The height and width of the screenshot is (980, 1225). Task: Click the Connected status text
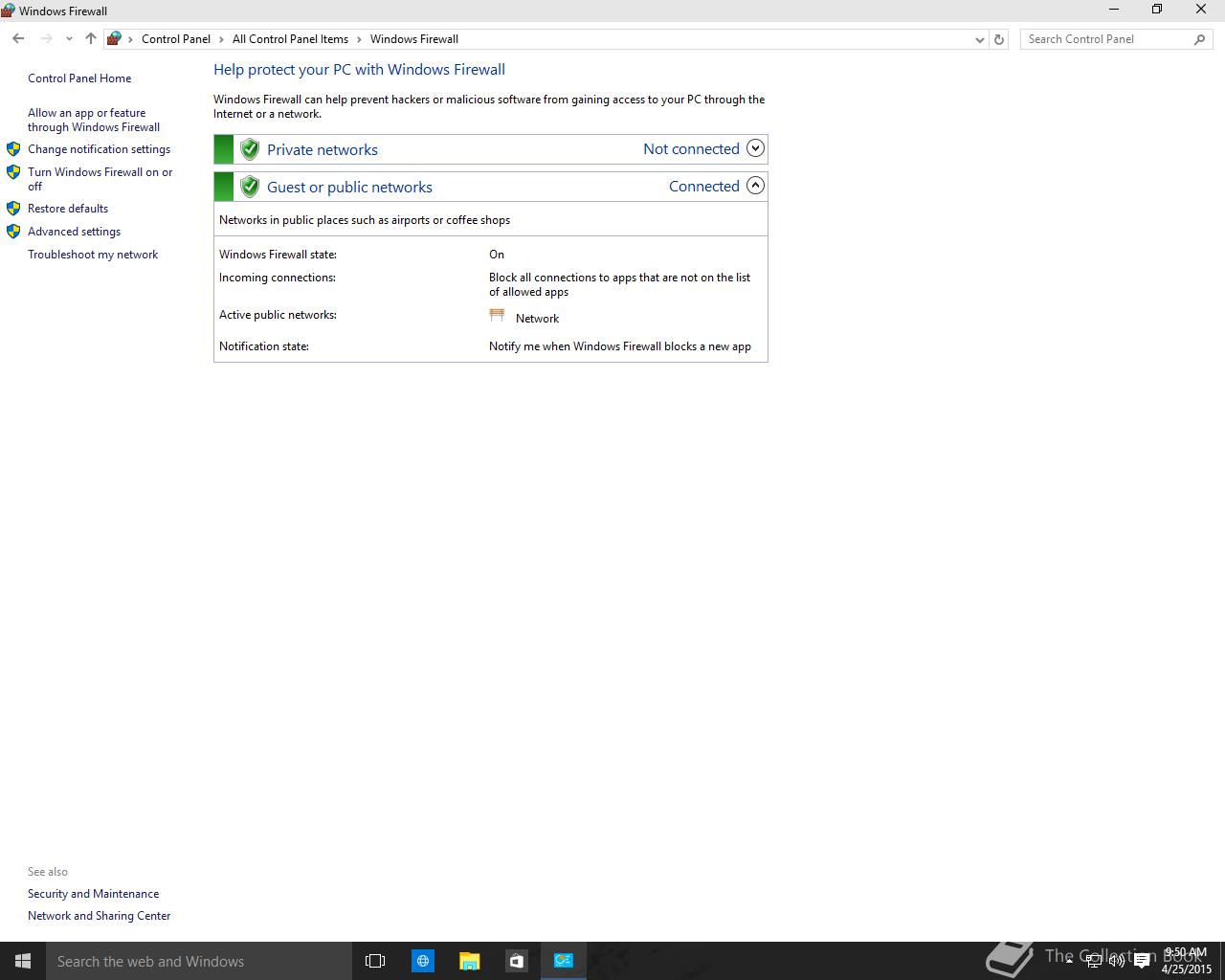pos(704,187)
